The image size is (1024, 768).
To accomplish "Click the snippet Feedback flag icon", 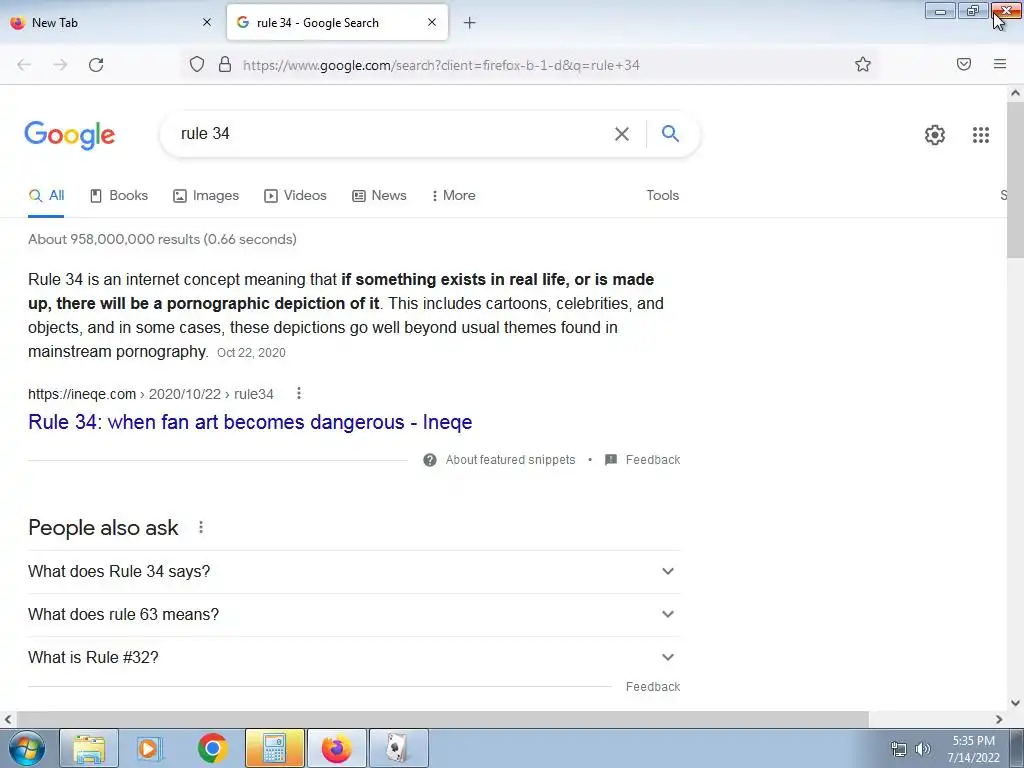I will point(611,460).
